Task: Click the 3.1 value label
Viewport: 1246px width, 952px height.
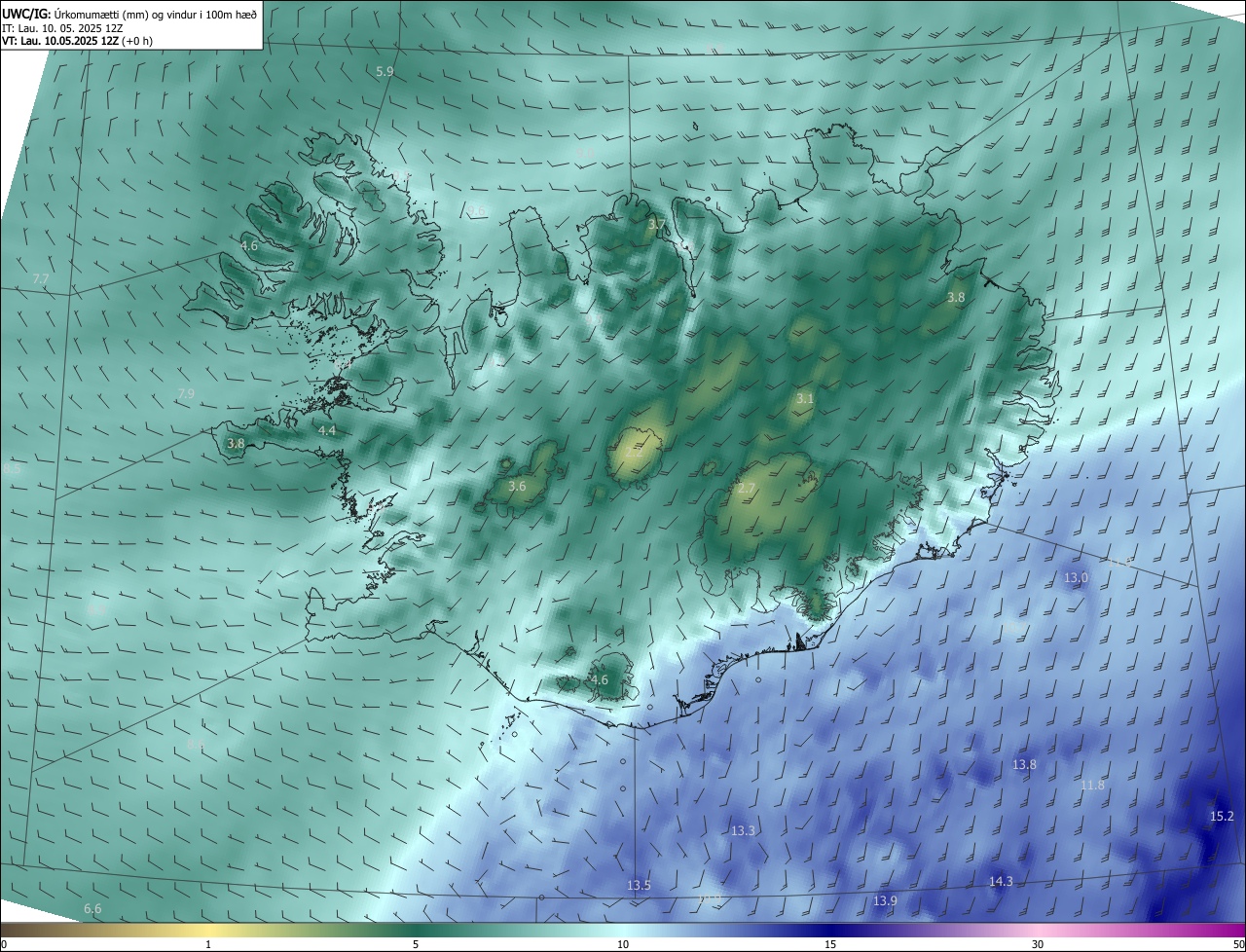Action: [805, 399]
